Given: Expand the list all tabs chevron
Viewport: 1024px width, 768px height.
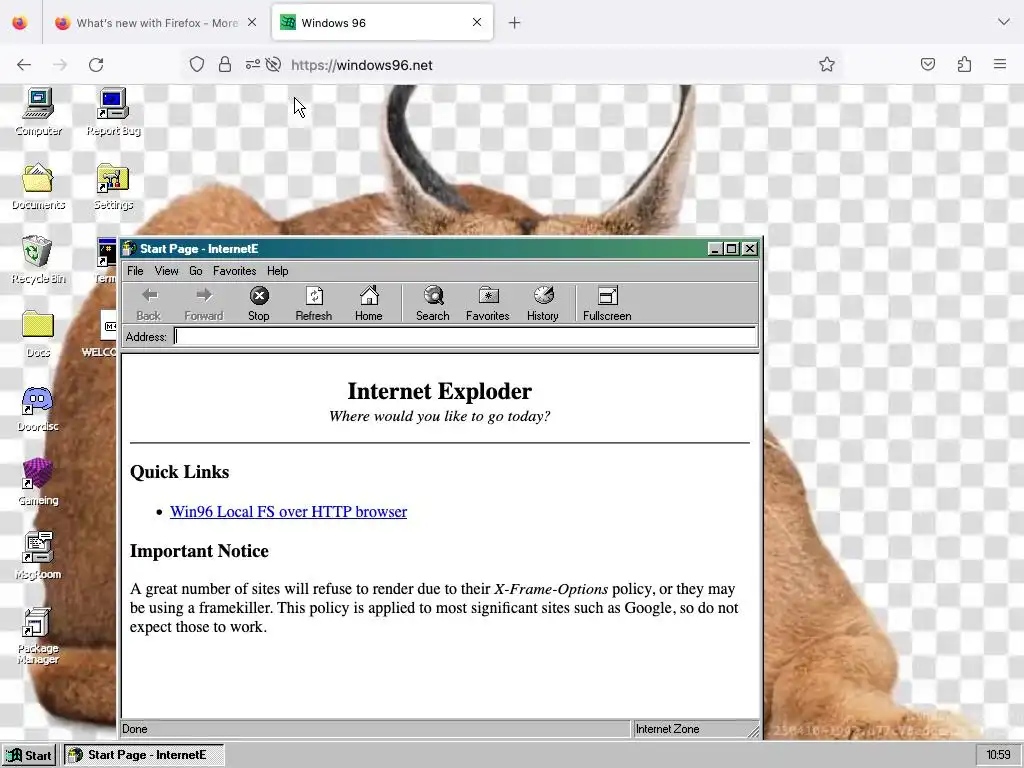Looking at the screenshot, I should [1004, 22].
